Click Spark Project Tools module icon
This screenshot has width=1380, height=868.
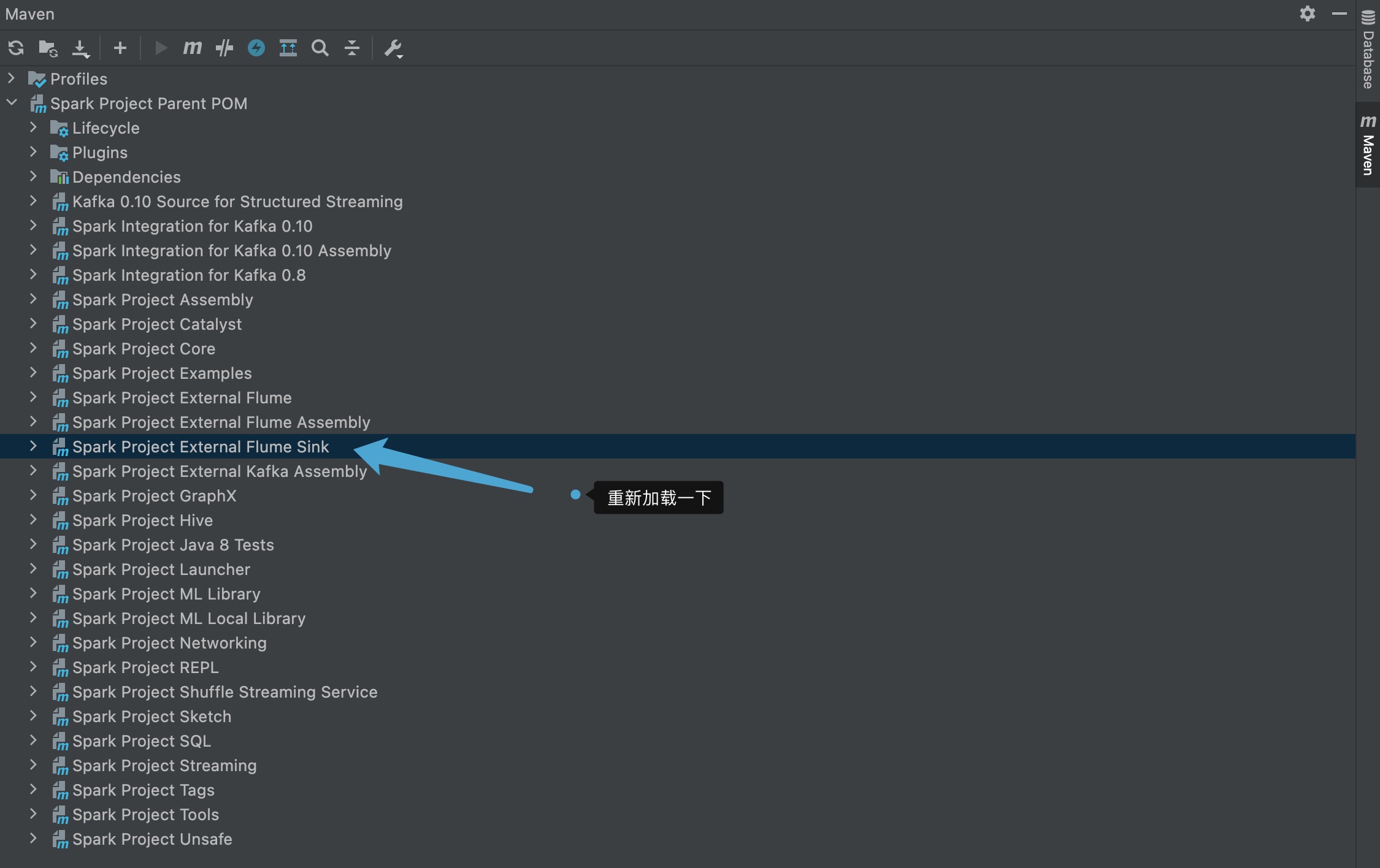coord(60,815)
